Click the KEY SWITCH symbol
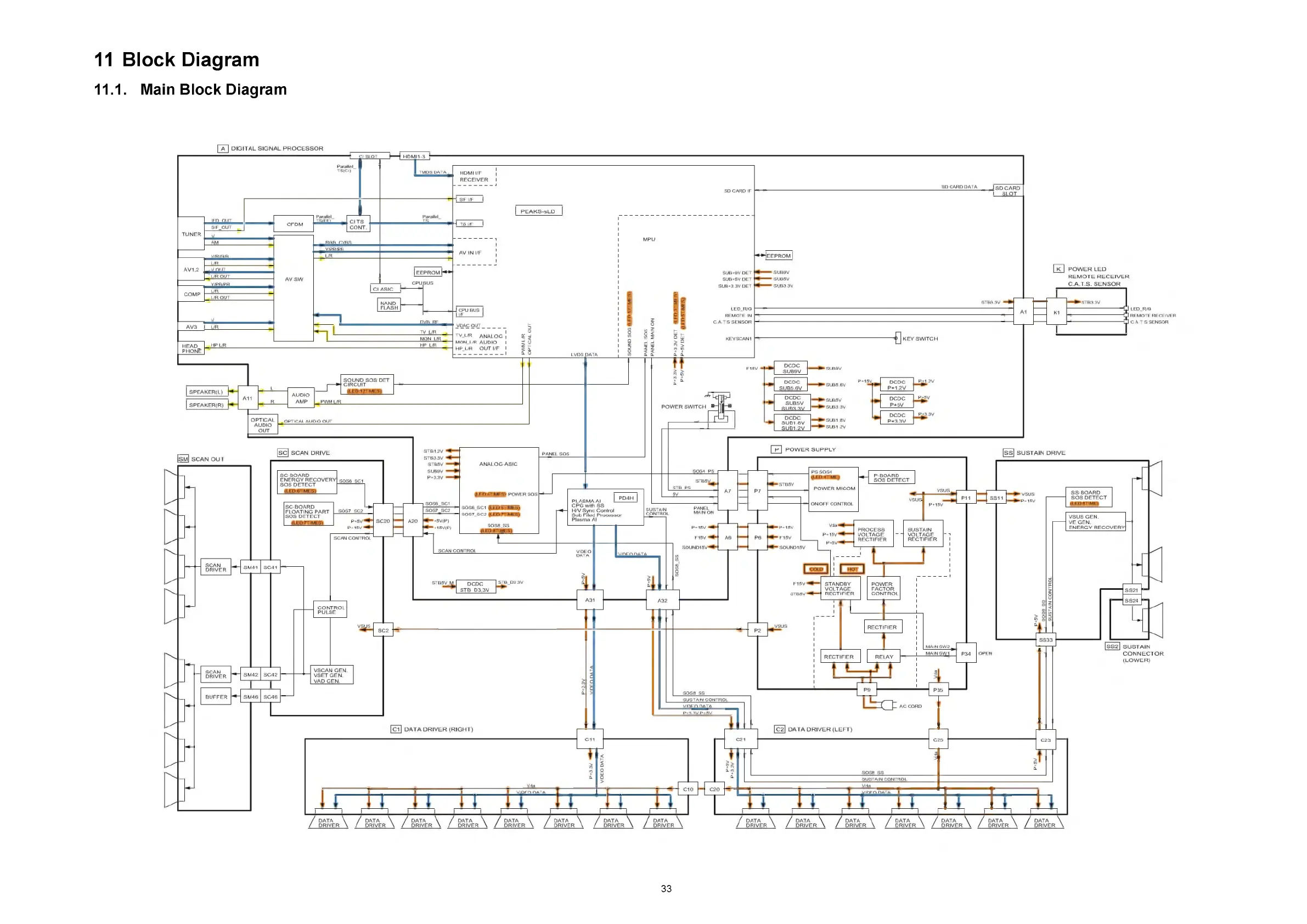Screen dimensions: 1307x924 [898, 338]
